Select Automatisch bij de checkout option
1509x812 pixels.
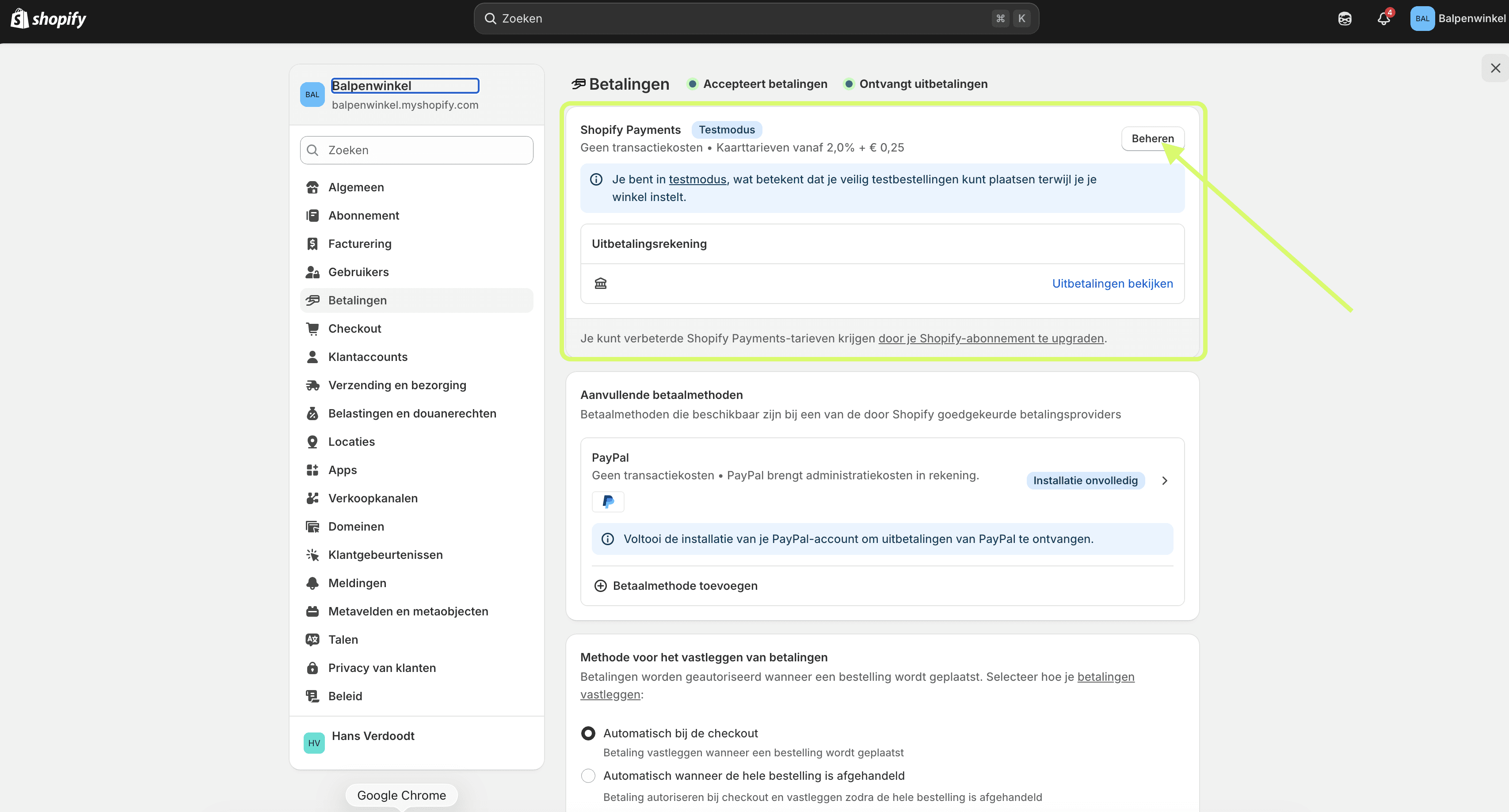pos(588,732)
